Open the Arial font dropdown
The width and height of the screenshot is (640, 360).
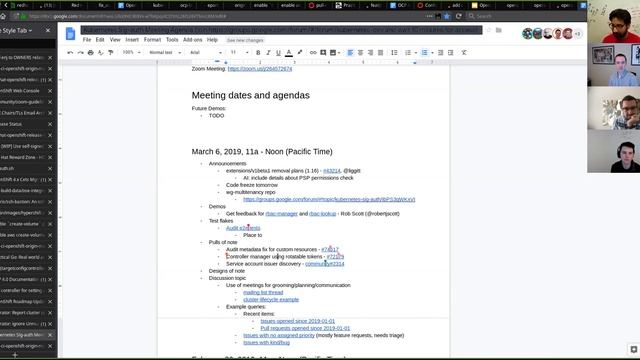click(206, 53)
